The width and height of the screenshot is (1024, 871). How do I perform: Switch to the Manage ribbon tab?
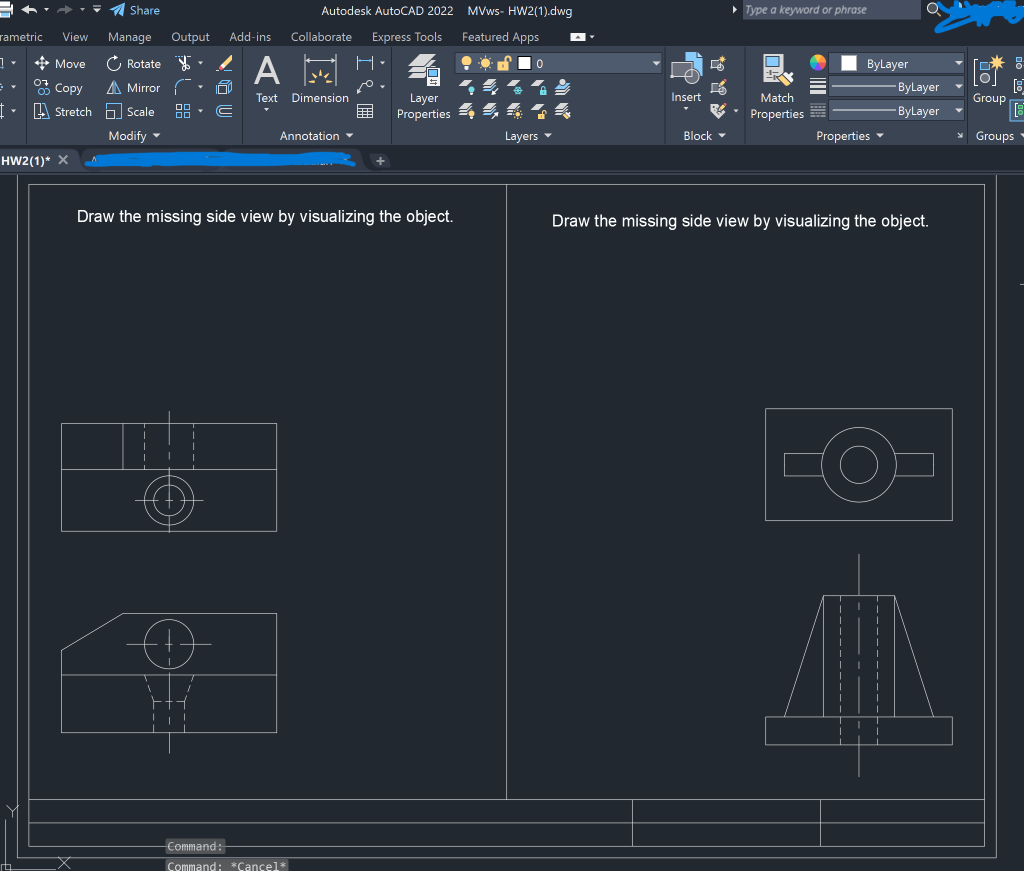(129, 37)
